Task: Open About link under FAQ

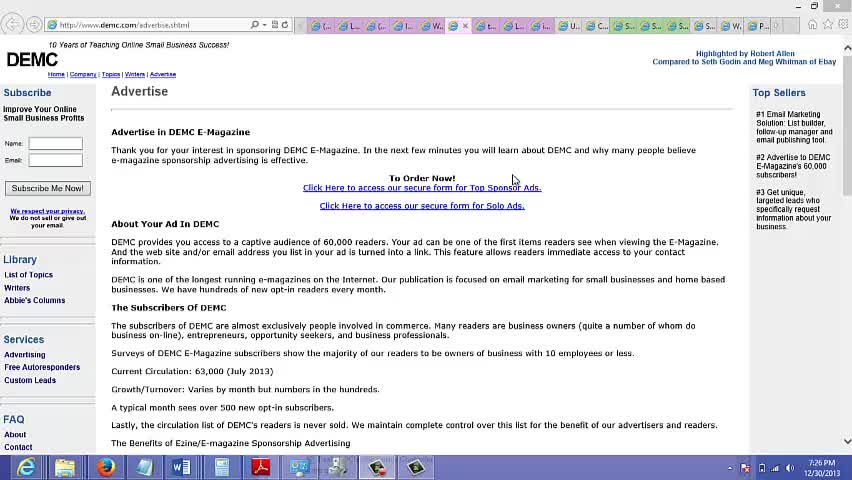Action: [x=15, y=435]
